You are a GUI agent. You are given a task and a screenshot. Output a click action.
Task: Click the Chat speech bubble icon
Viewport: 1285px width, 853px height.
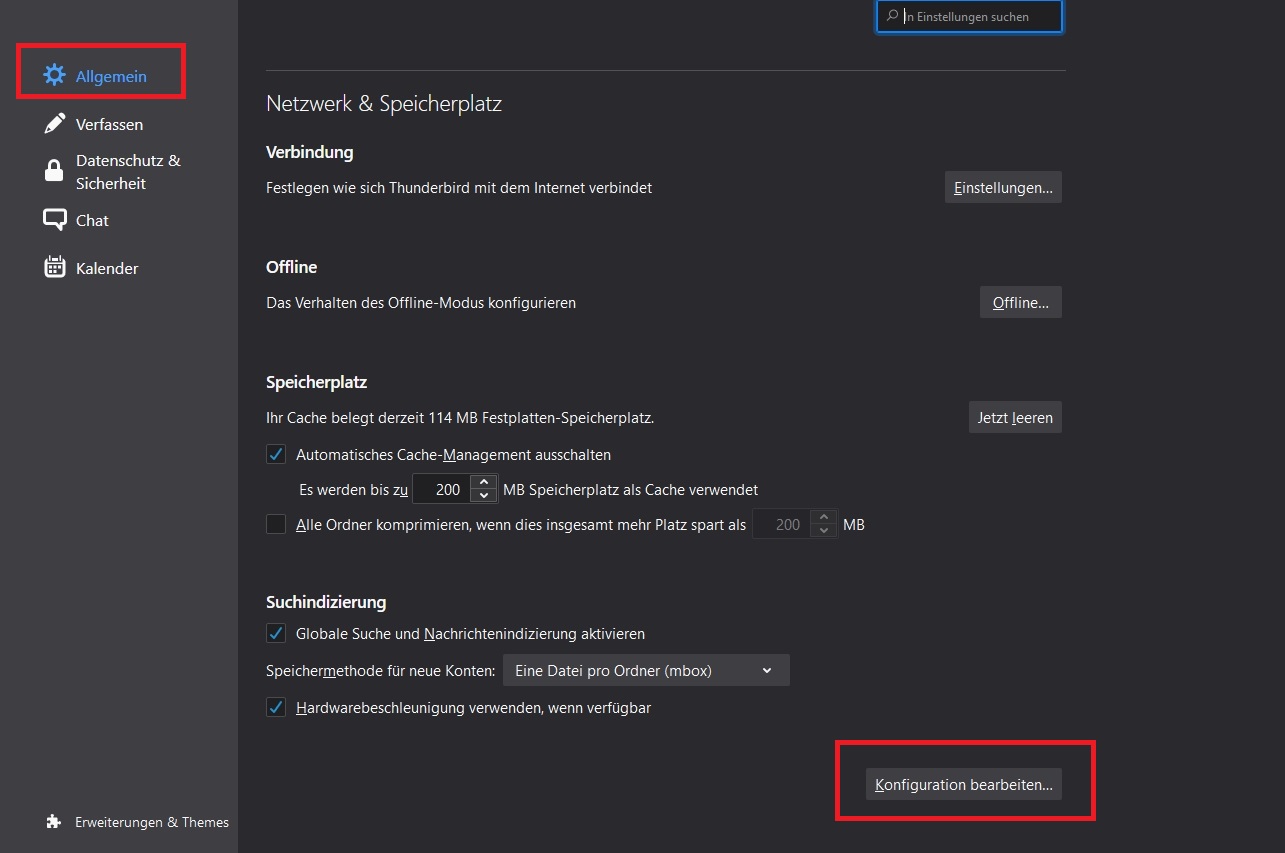54,220
